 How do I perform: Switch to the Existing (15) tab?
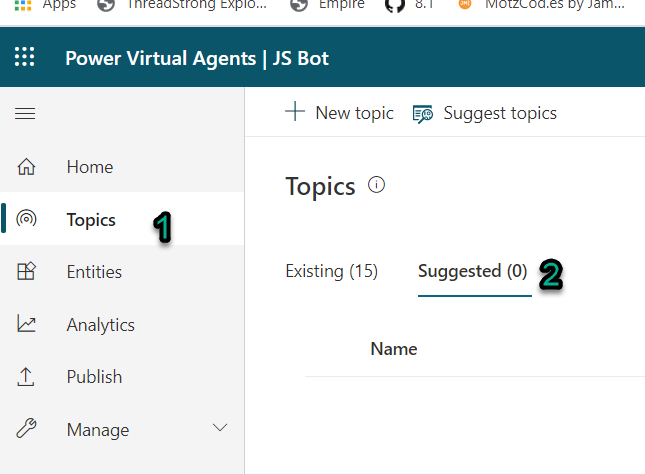(x=332, y=271)
